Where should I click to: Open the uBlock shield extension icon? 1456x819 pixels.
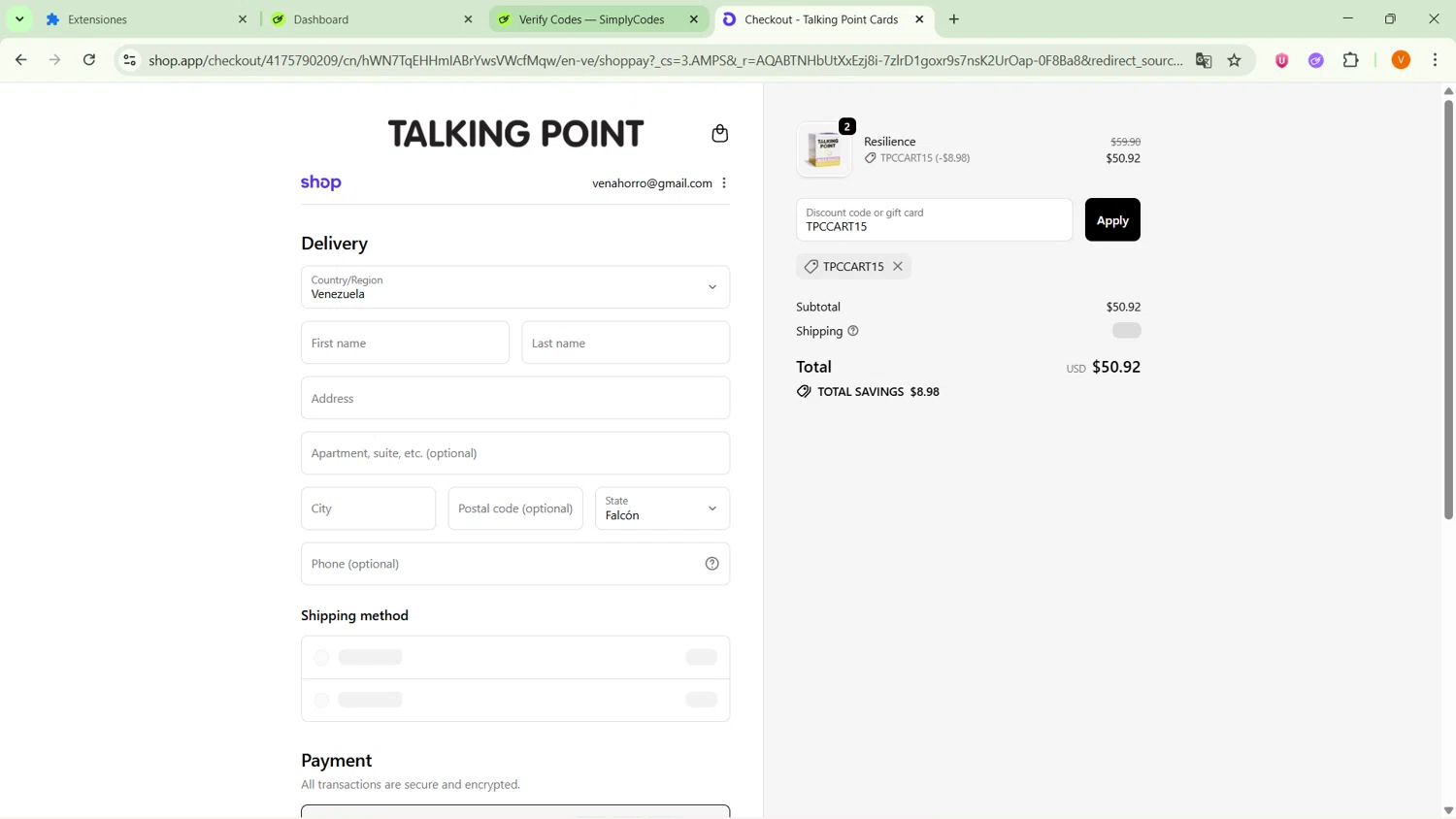1281,60
